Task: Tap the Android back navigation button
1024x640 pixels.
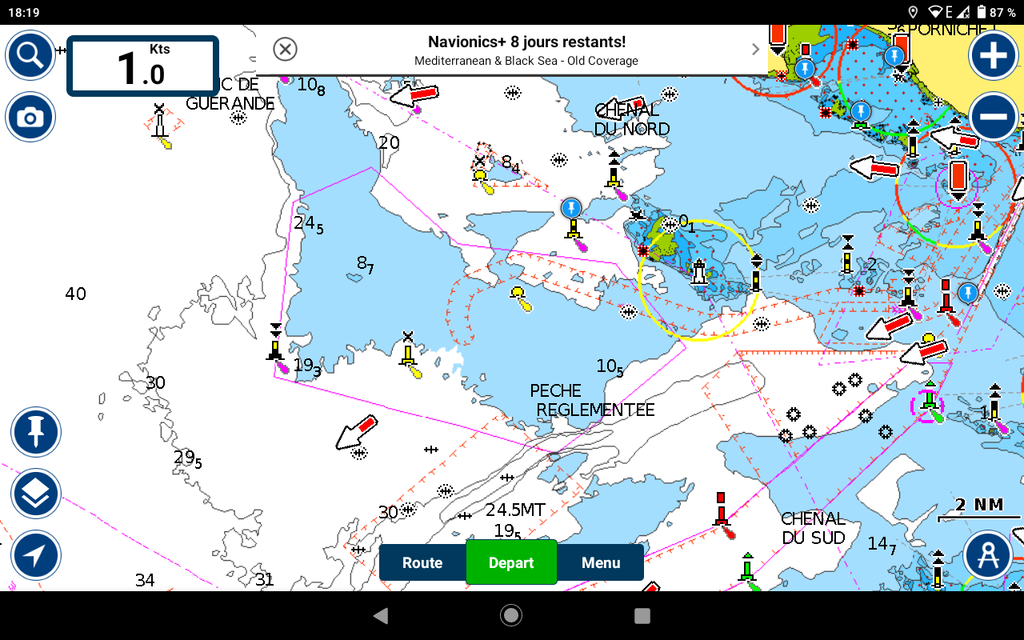Action: coord(381,615)
